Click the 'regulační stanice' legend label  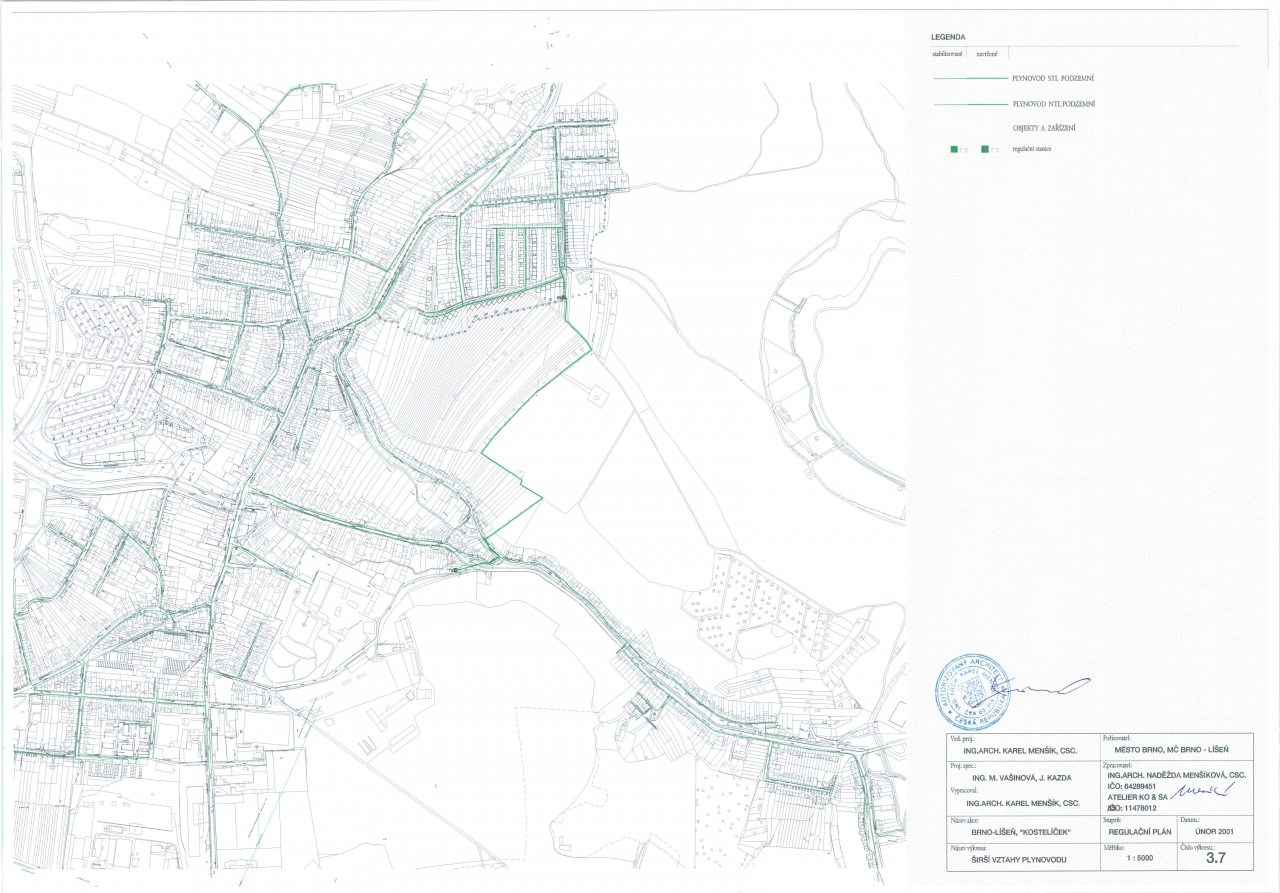tap(1031, 149)
